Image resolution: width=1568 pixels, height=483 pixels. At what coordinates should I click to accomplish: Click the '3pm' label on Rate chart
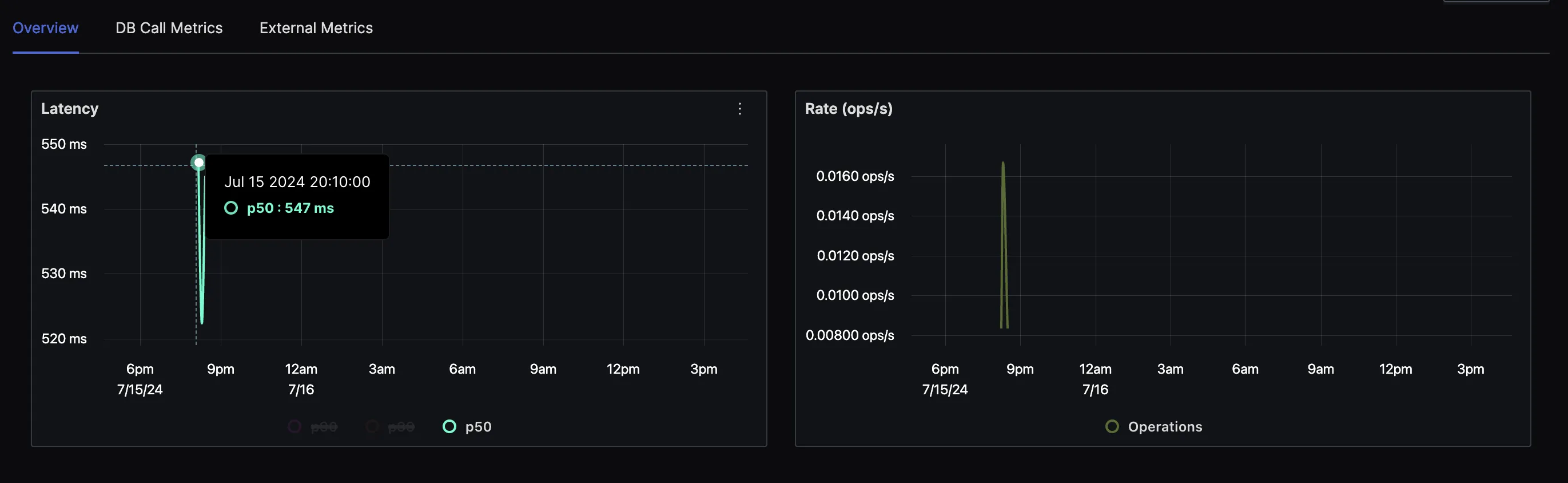[x=1471, y=369]
